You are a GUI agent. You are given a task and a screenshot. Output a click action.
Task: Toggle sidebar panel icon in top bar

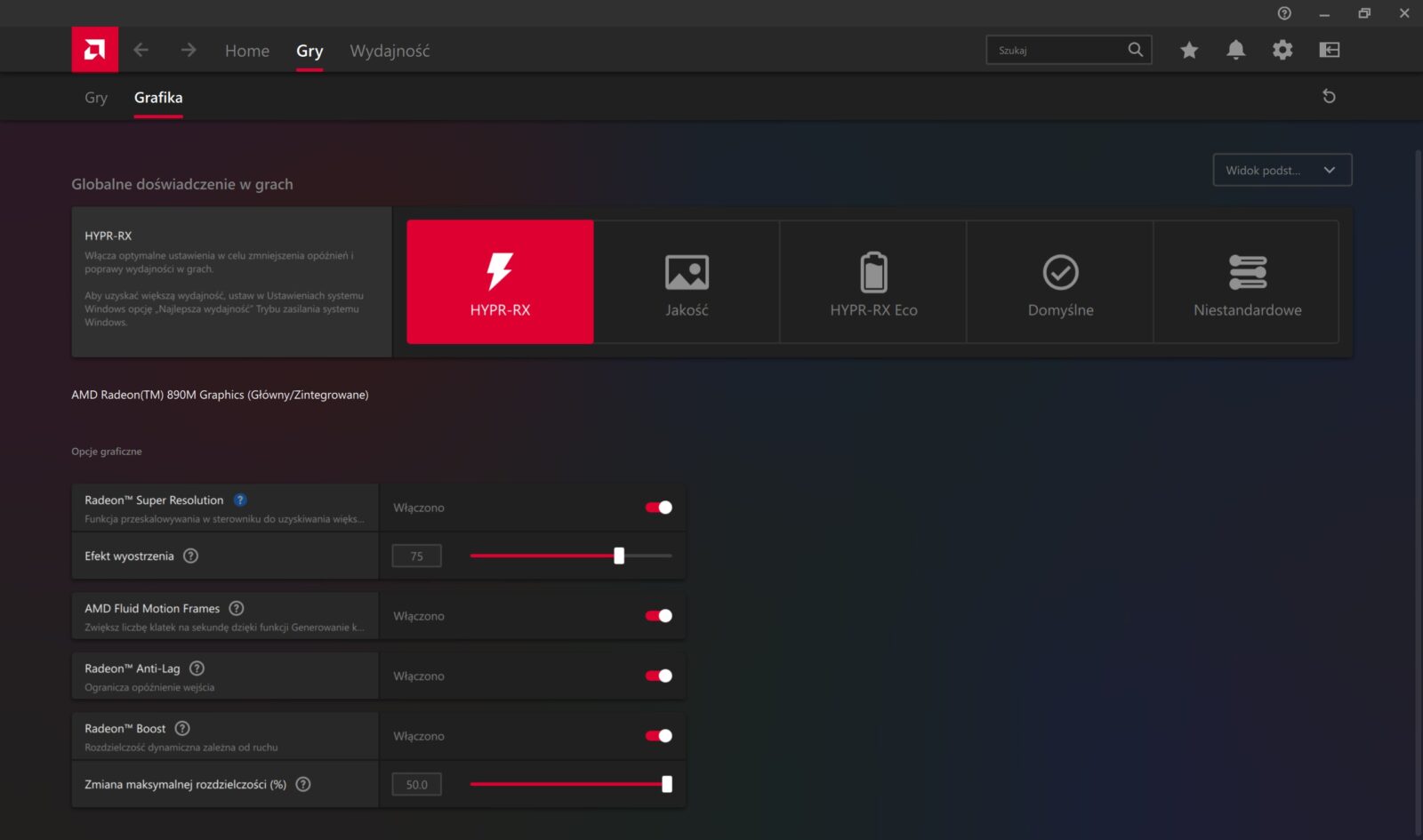1329,50
